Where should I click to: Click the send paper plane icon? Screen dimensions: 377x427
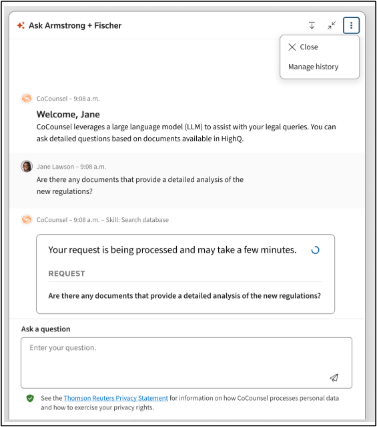pos(334,377)
